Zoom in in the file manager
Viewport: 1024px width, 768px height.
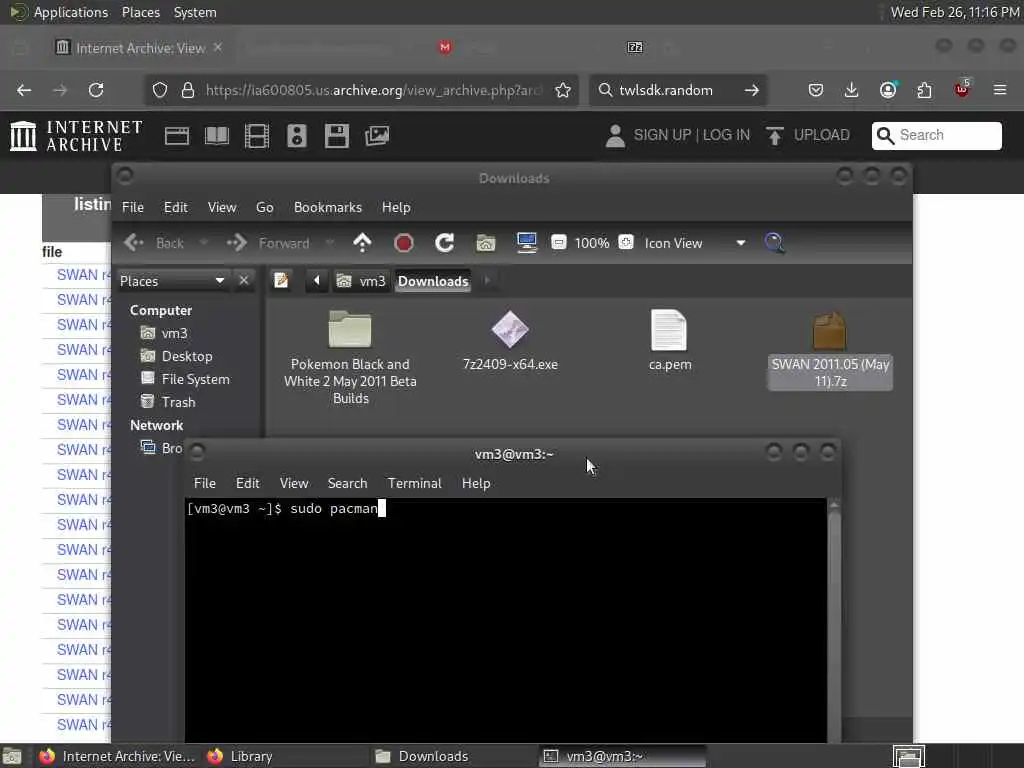(626, 242)
